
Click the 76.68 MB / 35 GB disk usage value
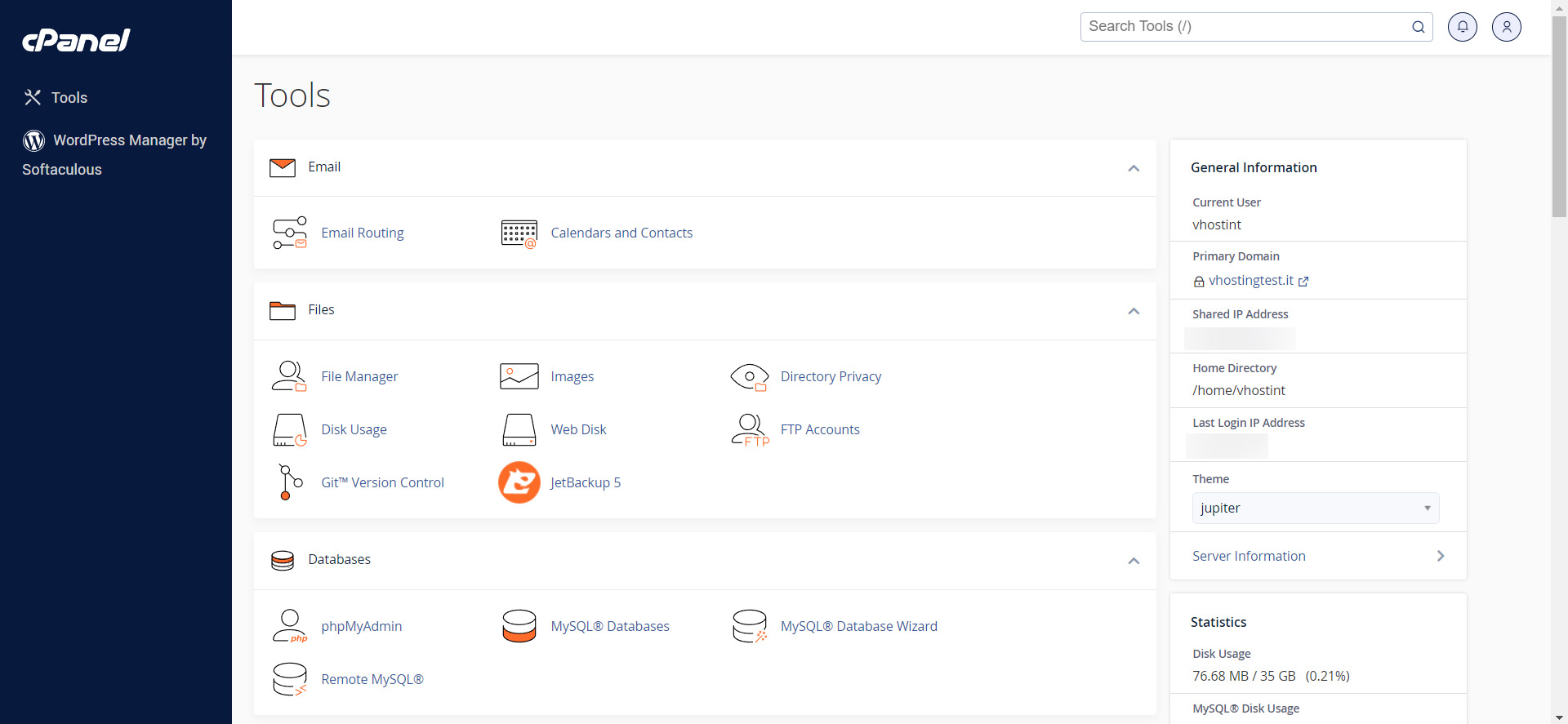(1244, 676)
